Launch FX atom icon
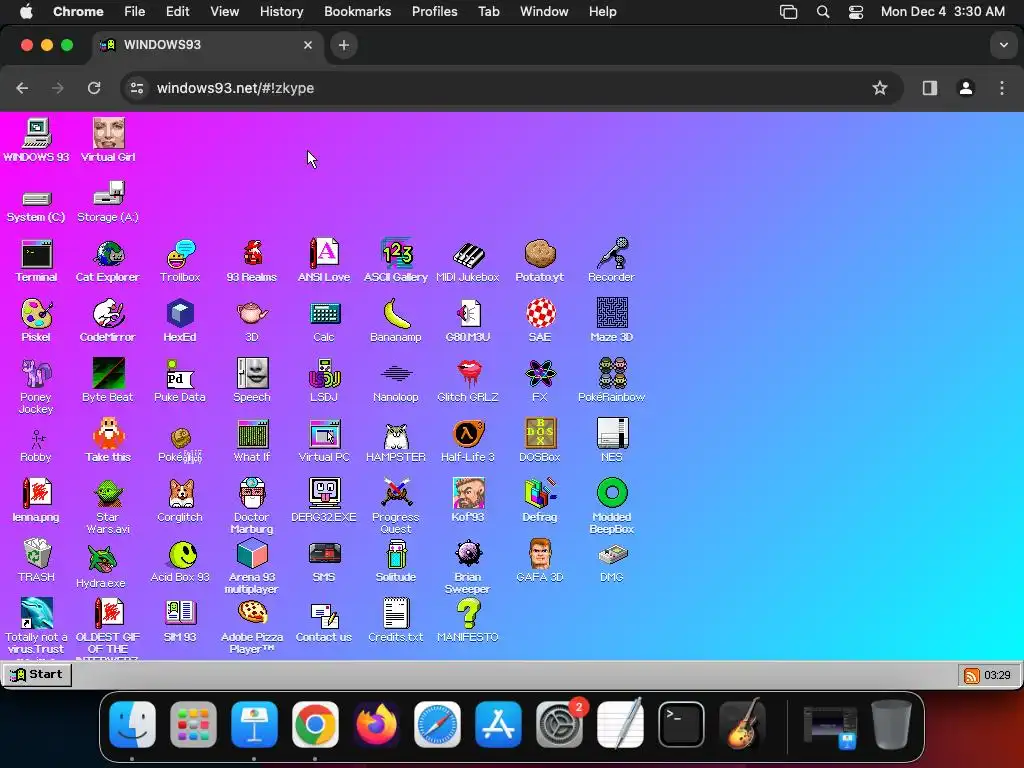This screenshot has width=1024, height=768. coord(540,381)
